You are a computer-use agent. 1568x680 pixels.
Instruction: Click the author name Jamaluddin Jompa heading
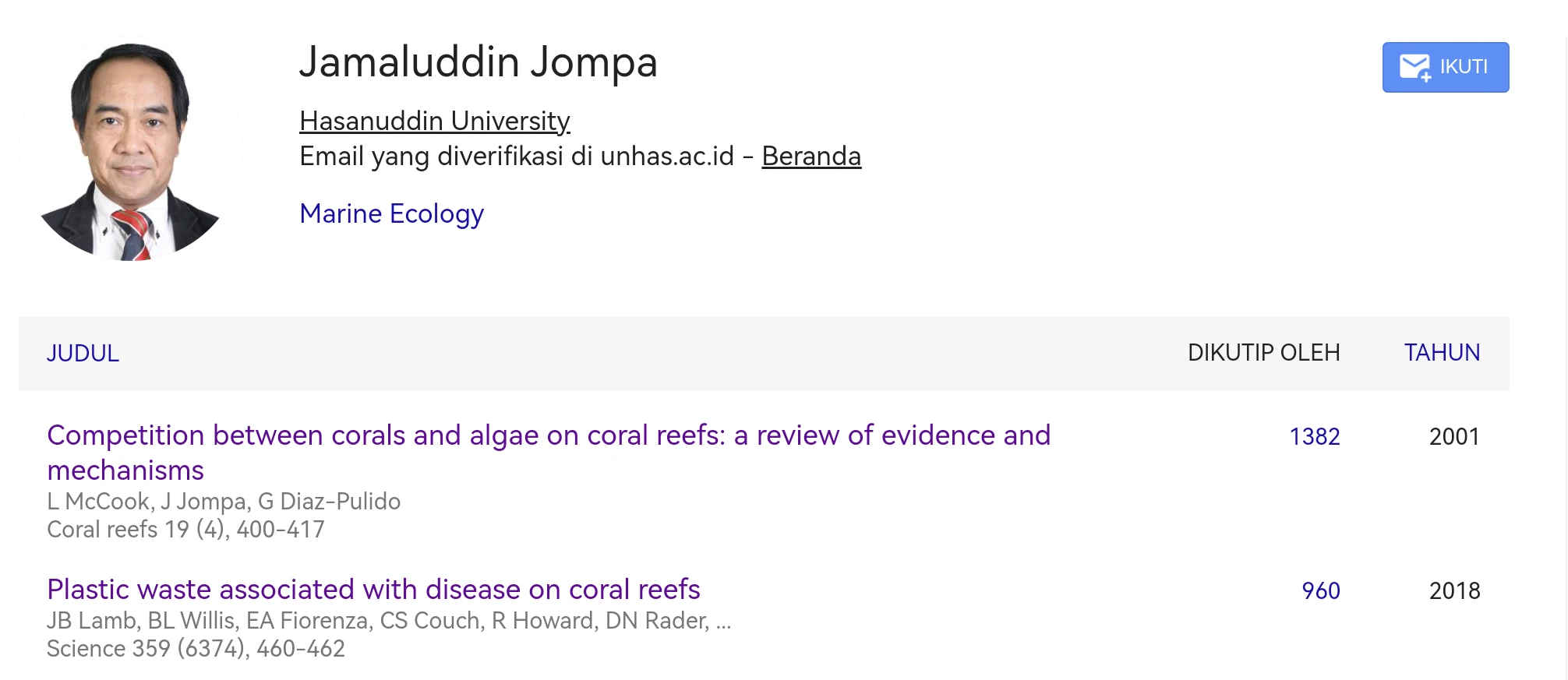479,62
